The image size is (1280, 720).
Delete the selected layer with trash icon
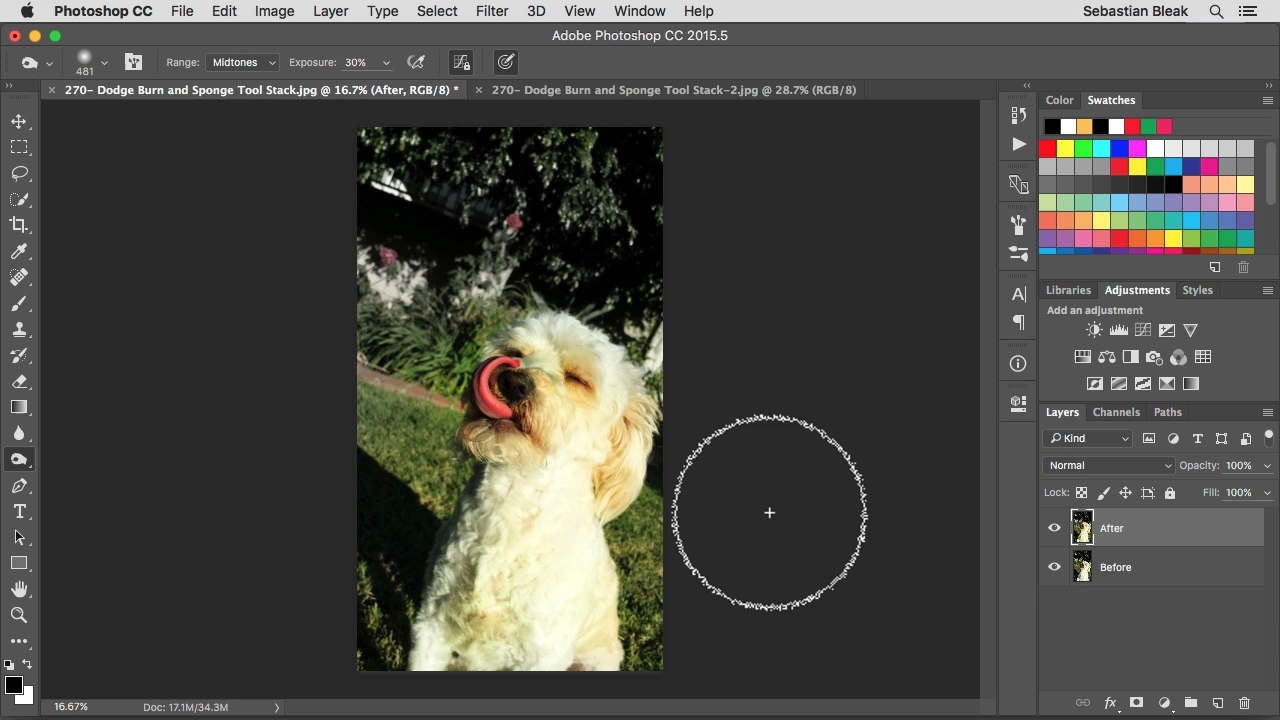click(1244, 703)
